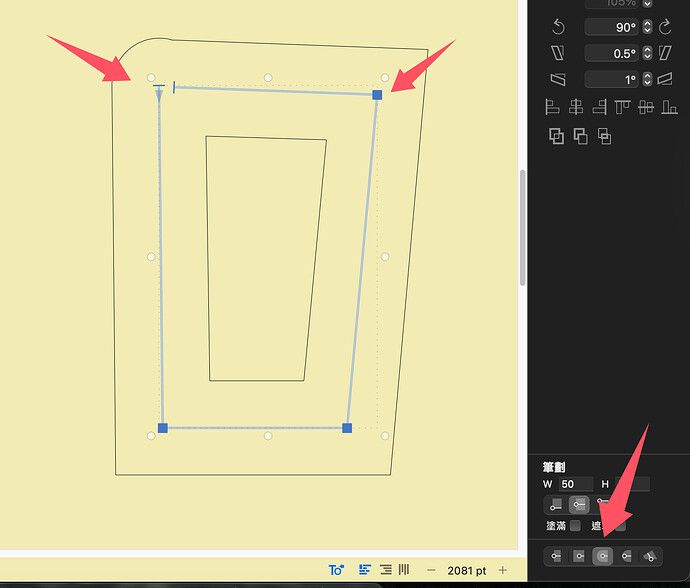The image size is (690, 588).
Task: Click the right-middle bounding box handle
Action: click(x=385, y=257)
